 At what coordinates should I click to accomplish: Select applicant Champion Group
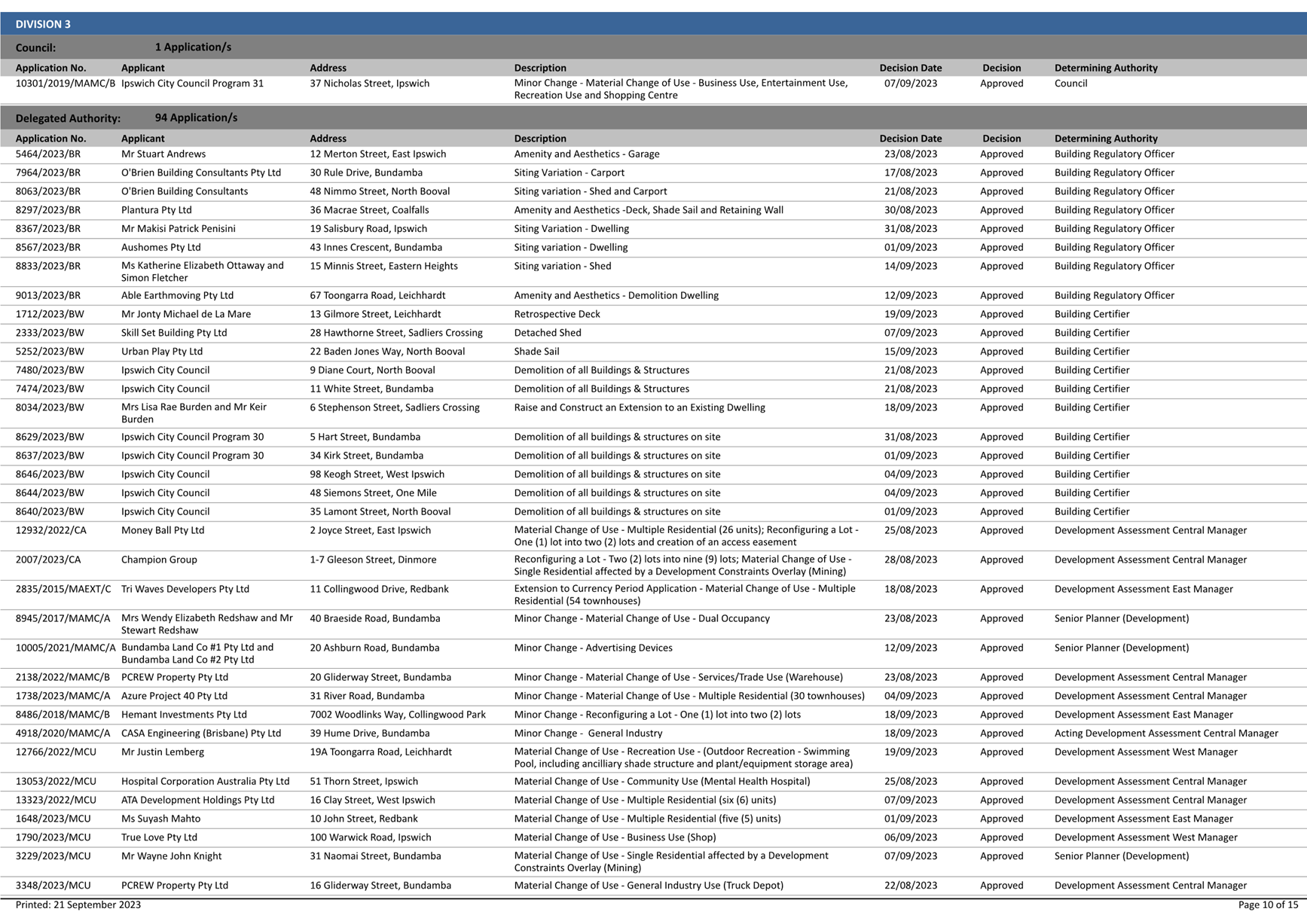159,560
